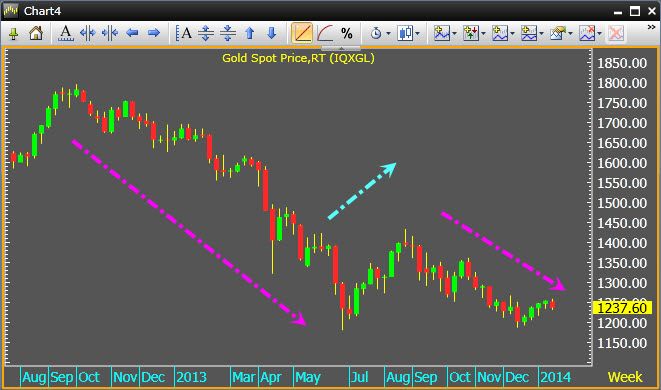Select horizontal axis auto-scale A icon

(x=65, y=33)
